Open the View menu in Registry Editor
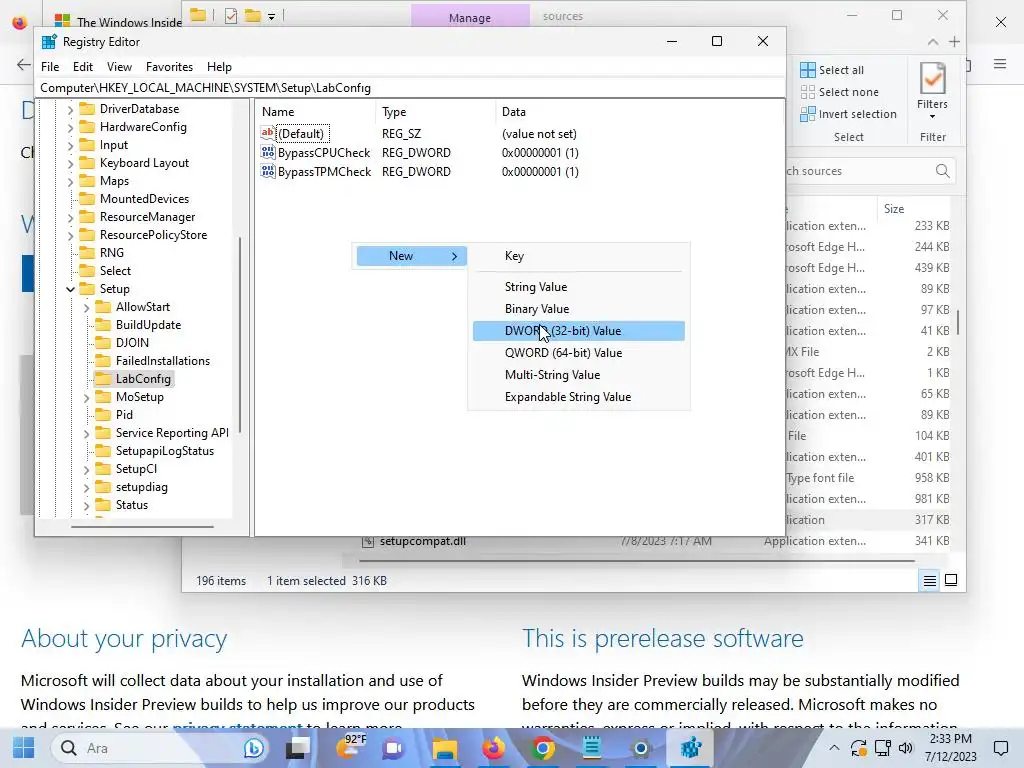This screenshot has width=1024, height=768. pos(119,67)
